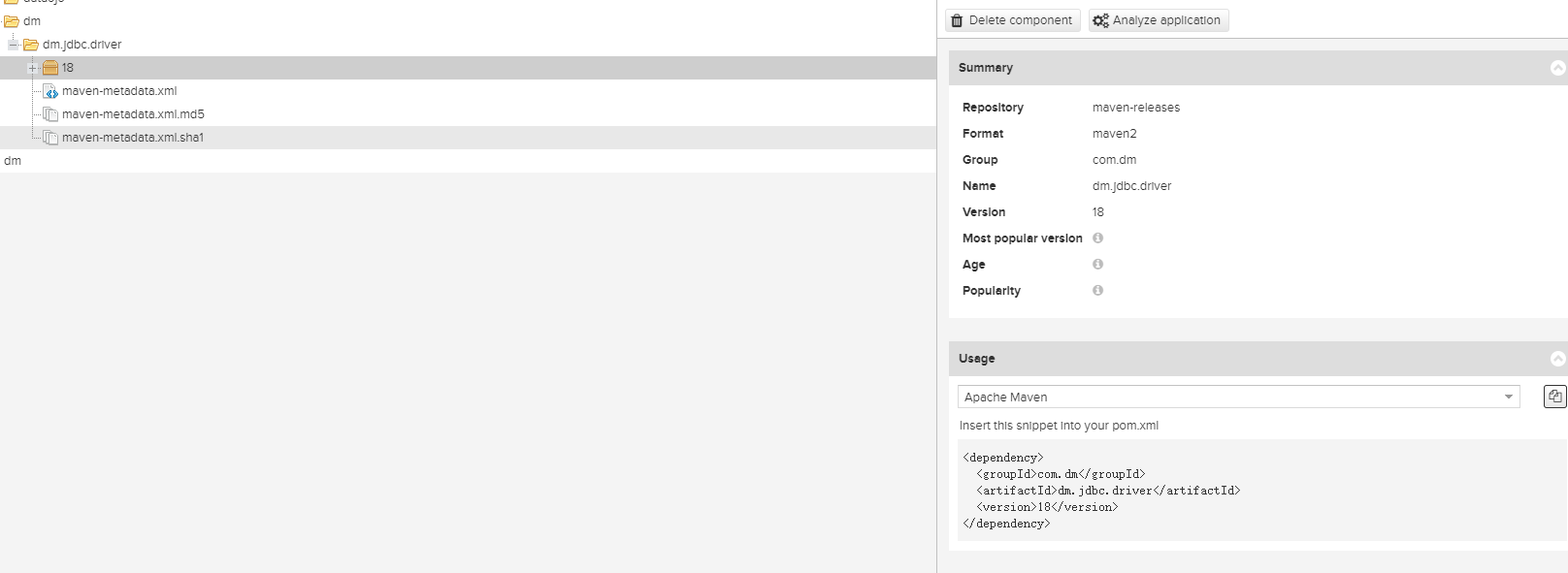
Task: Click copy-to-clipboard icon beside Apache Maven
Action: [1554, 396]
